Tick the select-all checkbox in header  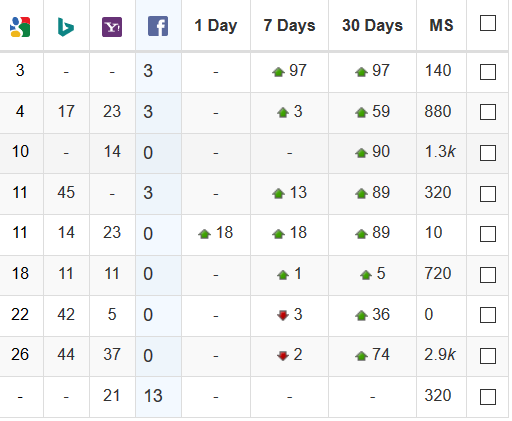pos(488,23)
